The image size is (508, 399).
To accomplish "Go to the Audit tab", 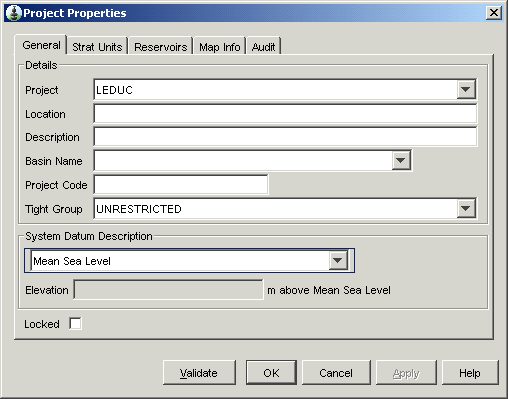I will pos(263,47).
